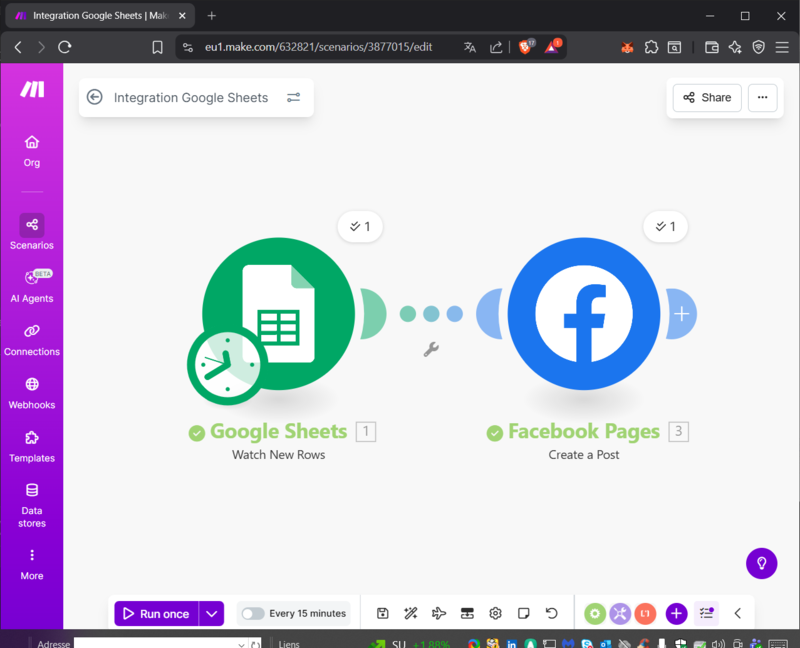This screenshot has height=648, width=800.
Task: Toggle the Every 15 minutes scheduling switch
Action: point(253,613)
